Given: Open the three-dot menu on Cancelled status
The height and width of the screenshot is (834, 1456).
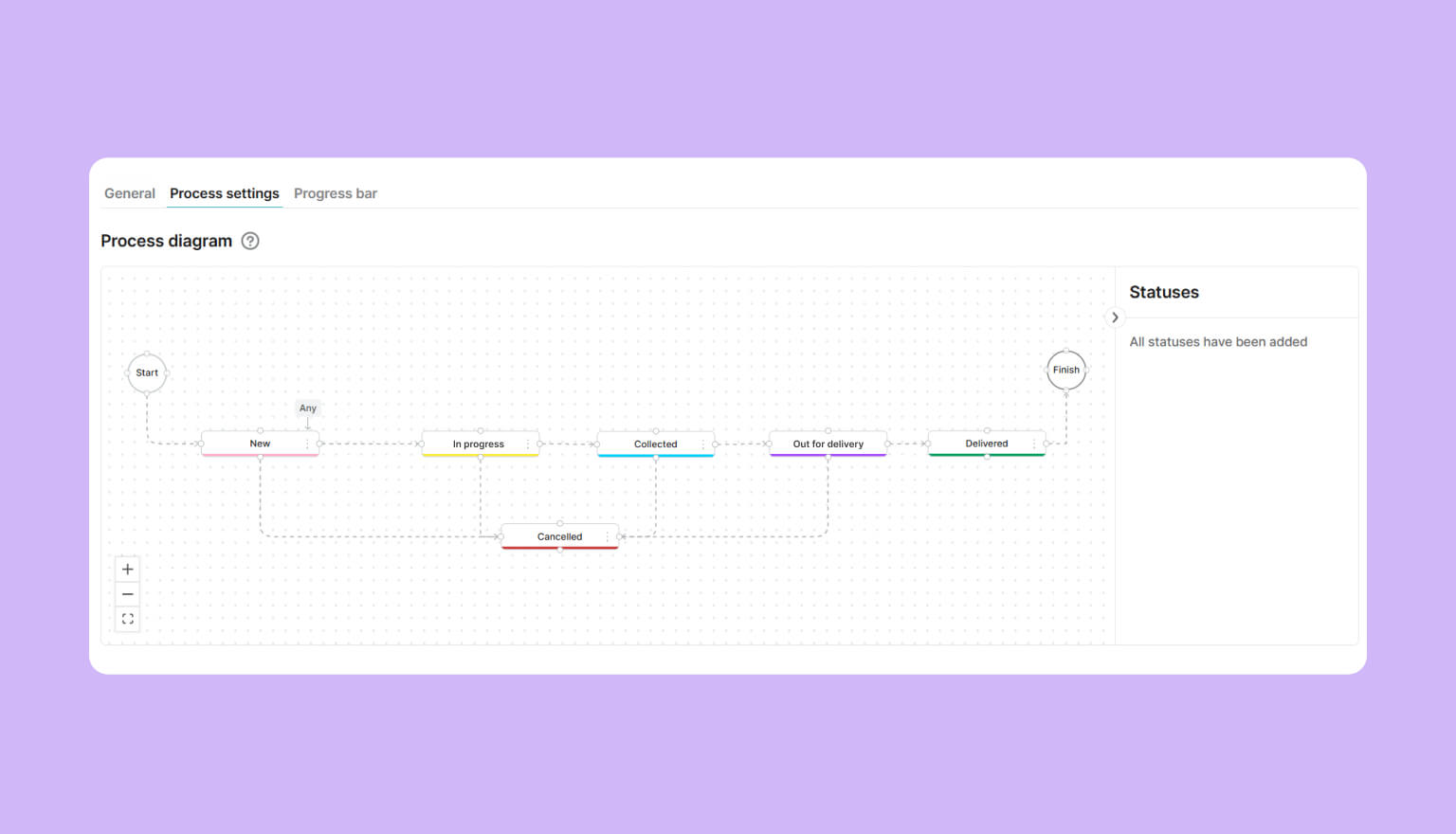Looking at the screenshot, I should (x=607, y=536).
